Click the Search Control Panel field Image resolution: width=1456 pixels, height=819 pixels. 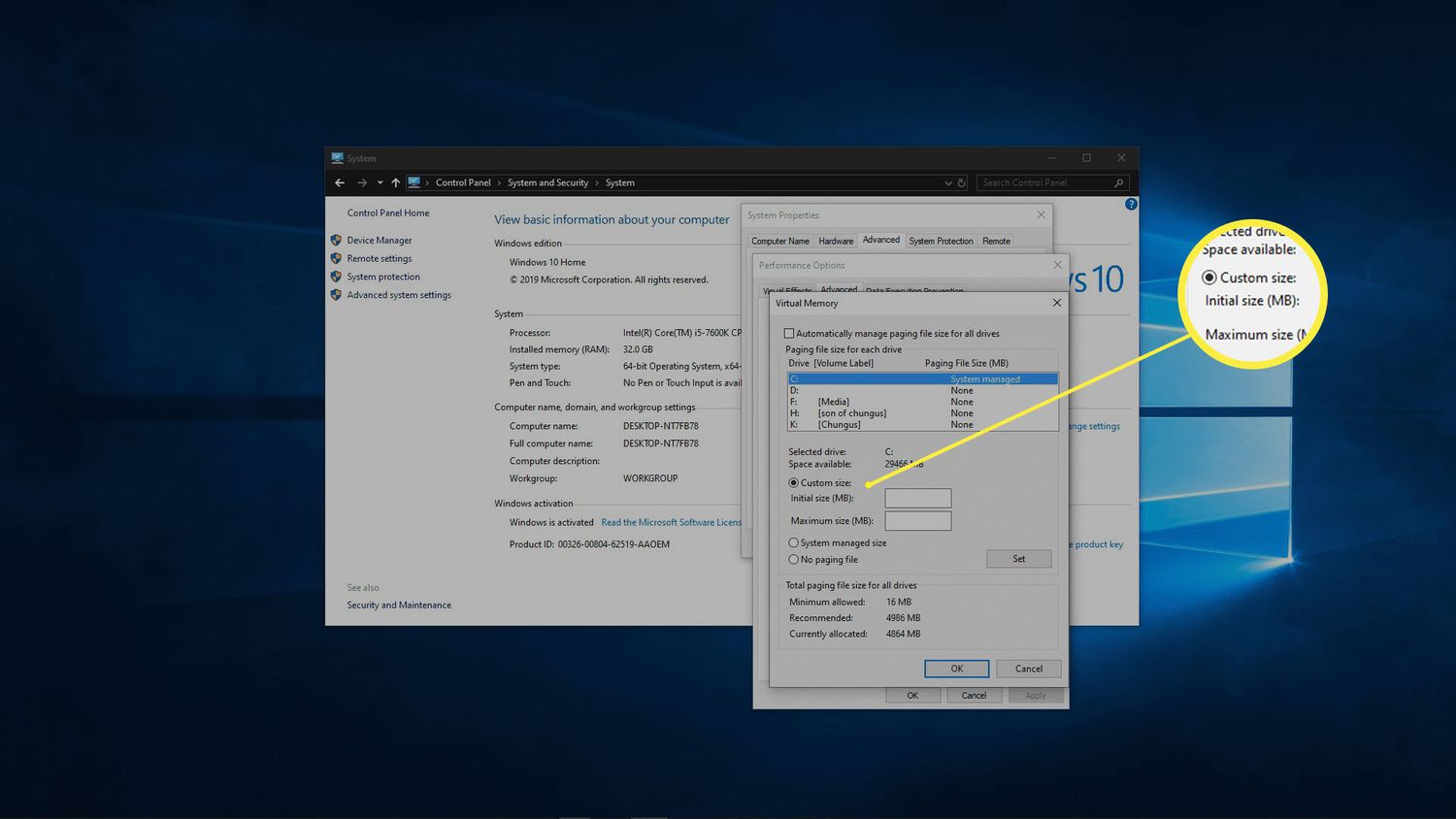coord(1053,182)
